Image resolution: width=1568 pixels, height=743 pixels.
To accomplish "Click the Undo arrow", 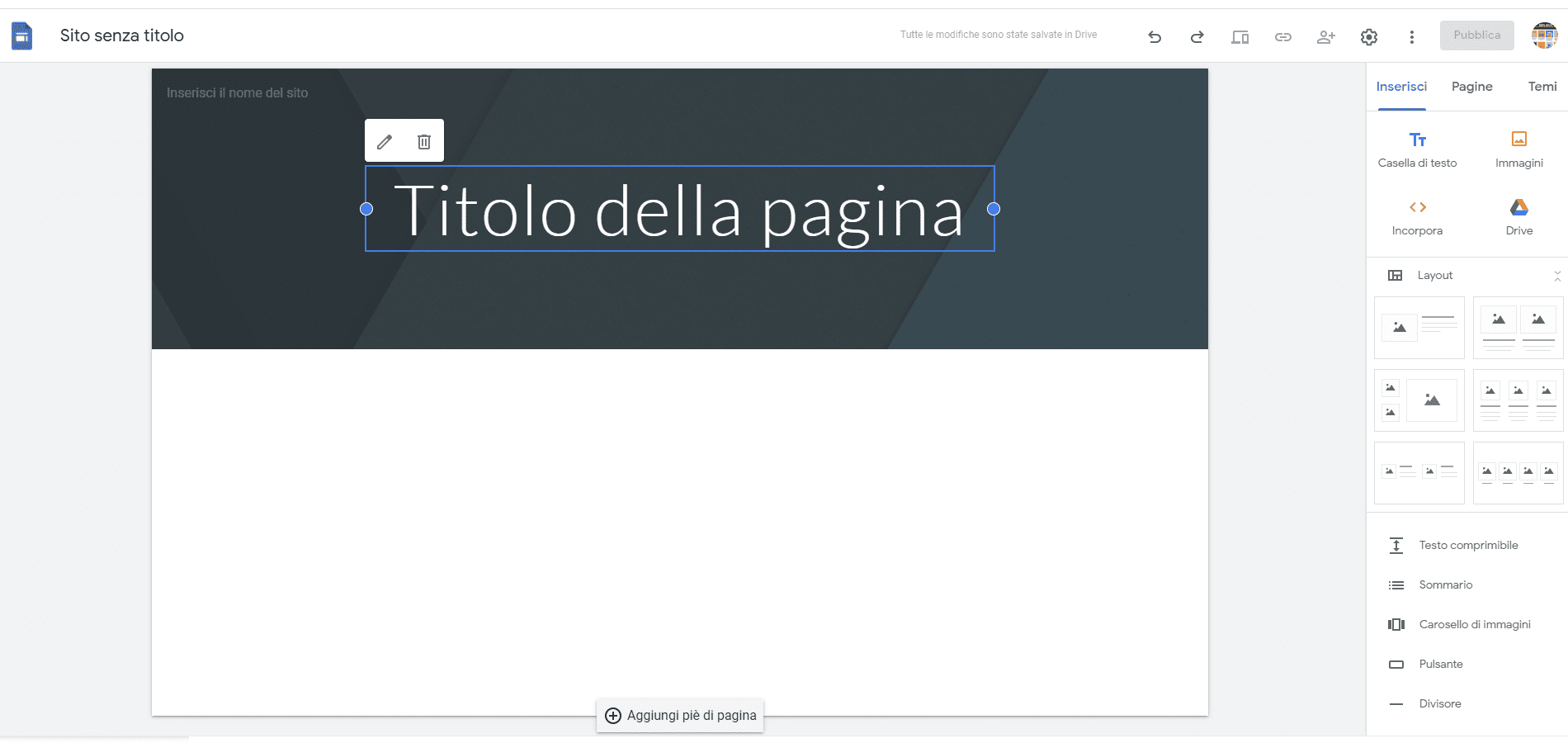I will [x=1154, y=36].
